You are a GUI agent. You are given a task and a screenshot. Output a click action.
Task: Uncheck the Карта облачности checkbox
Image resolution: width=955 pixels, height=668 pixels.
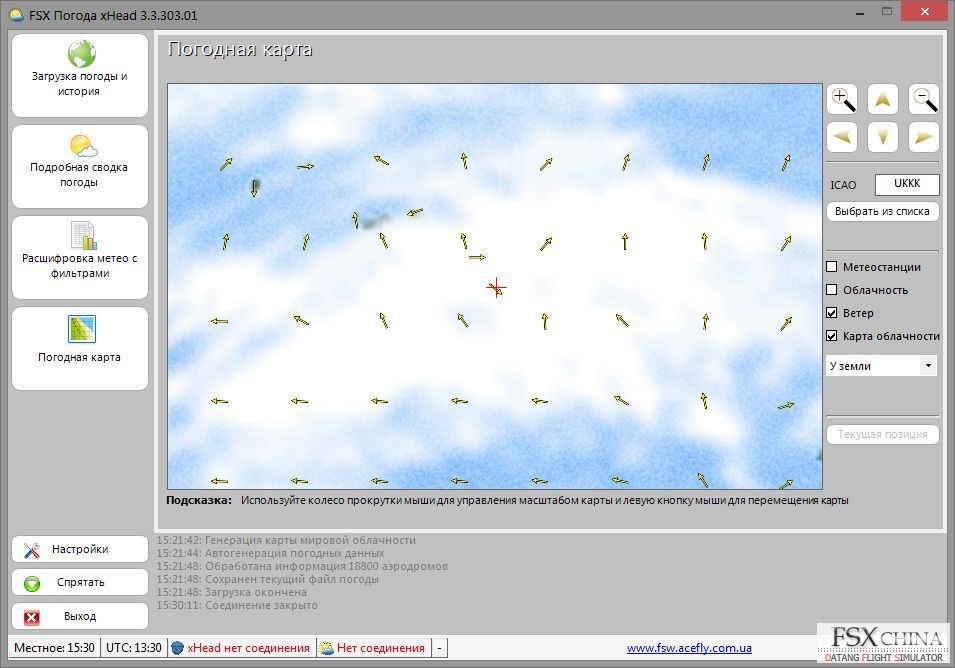click(x=831, y=336)
